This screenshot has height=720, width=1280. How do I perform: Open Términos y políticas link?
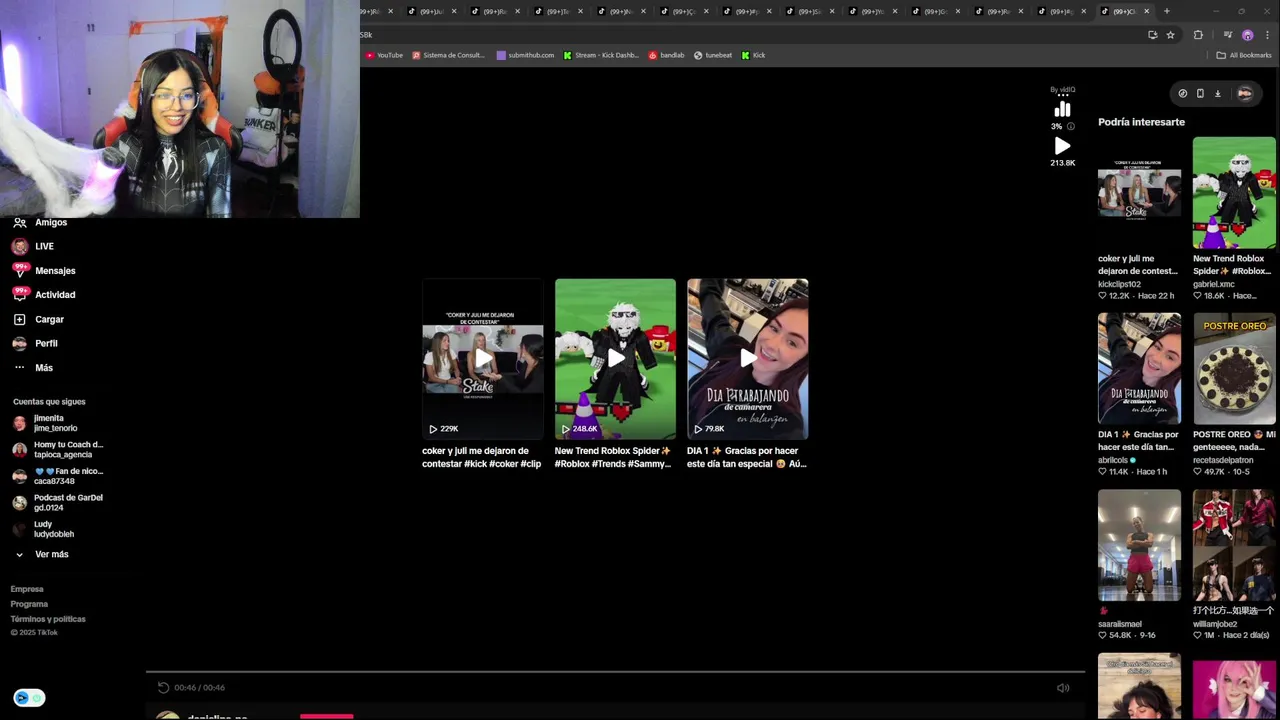pyautogui.click(x=48, y=619)
